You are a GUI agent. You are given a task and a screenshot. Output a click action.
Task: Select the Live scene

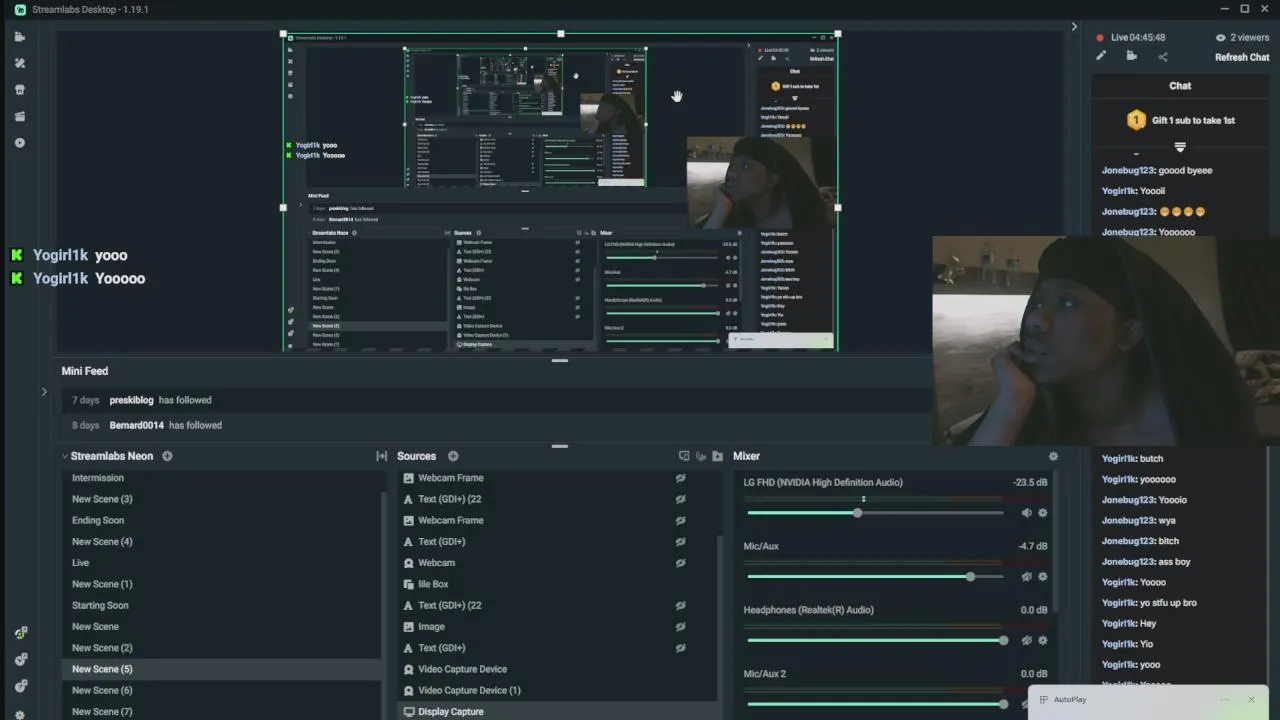80,563
